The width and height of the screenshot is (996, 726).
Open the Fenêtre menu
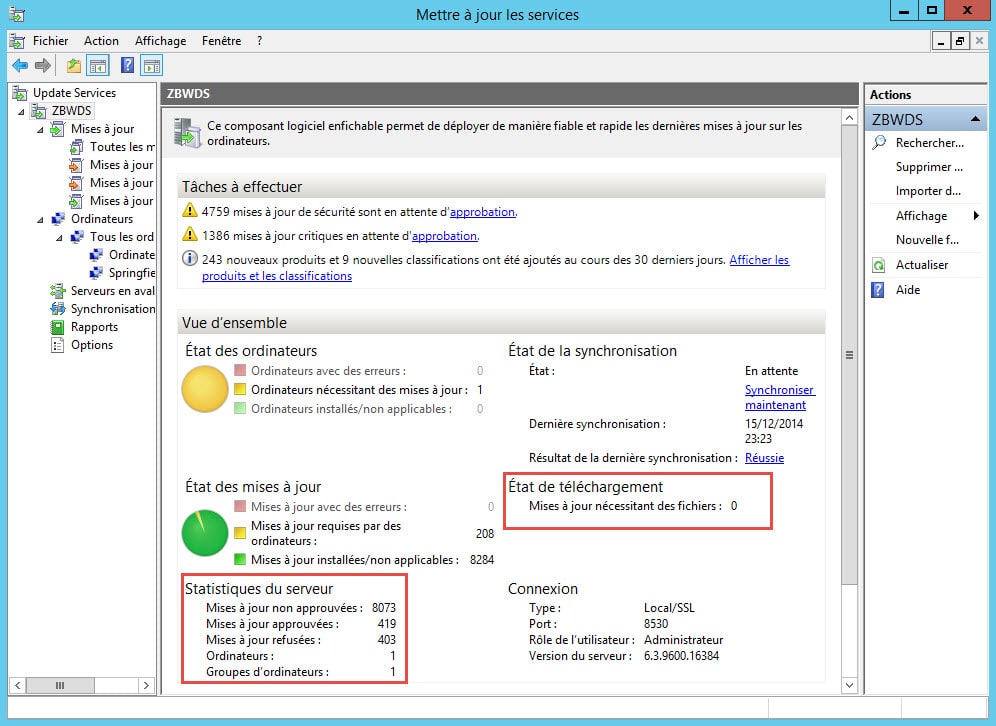point(221,41)
